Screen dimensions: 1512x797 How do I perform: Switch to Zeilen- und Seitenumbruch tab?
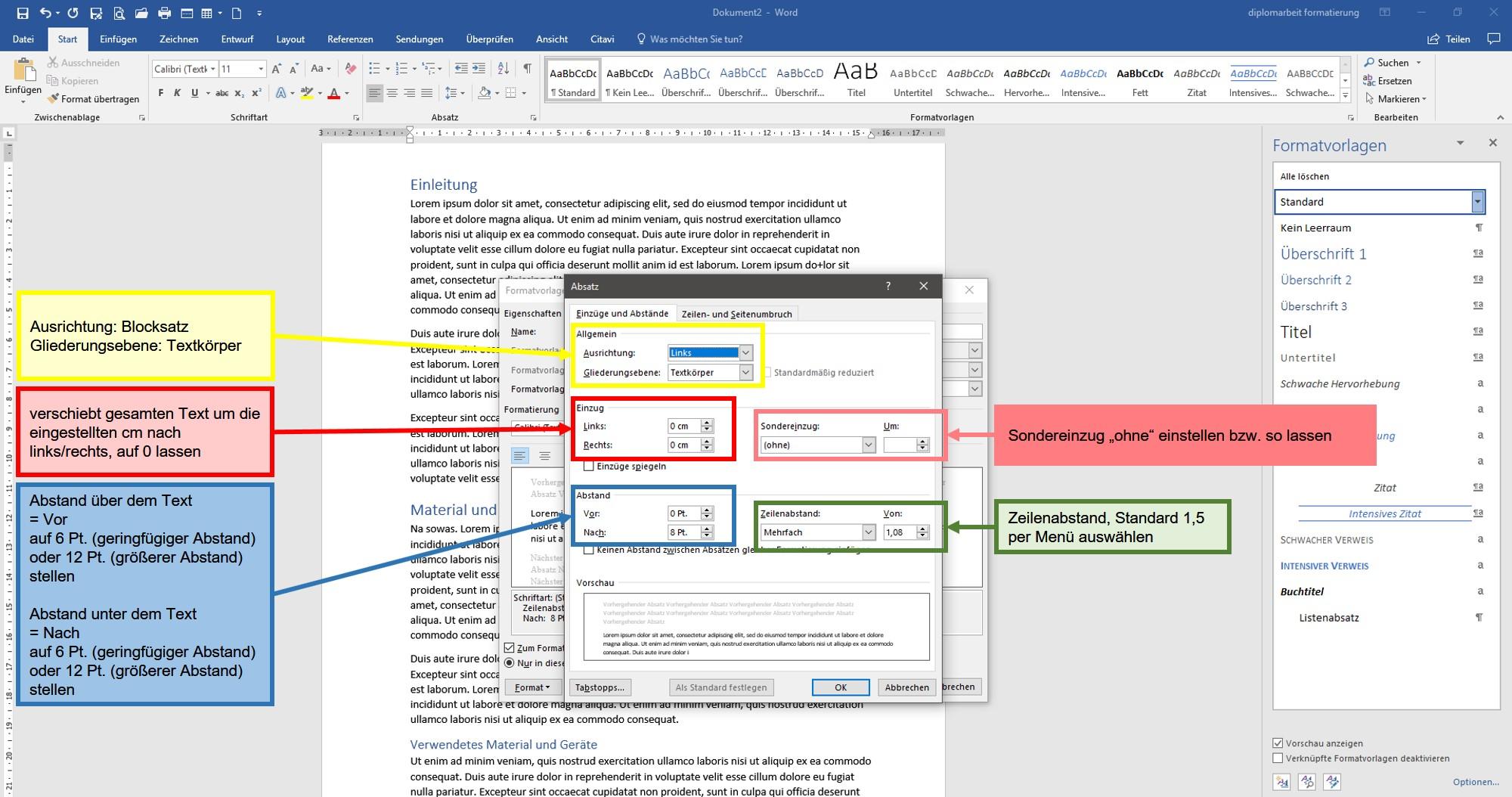(736, 314)
